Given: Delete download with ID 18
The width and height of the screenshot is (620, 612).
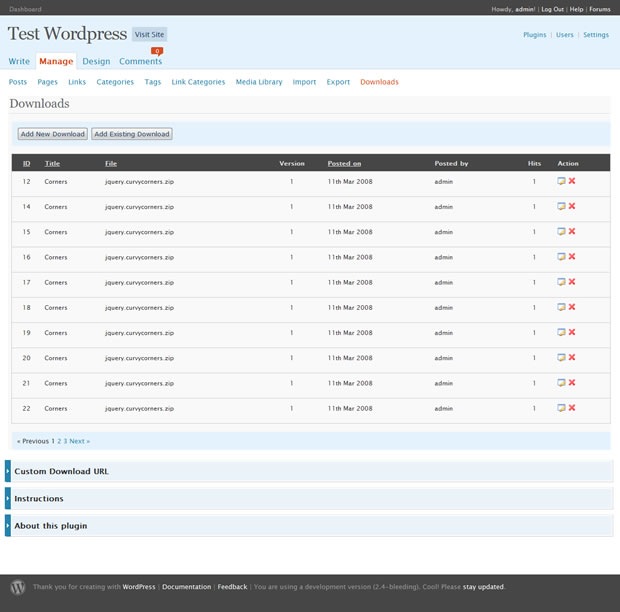Looking at the screenshot, I should coord(572,307).
